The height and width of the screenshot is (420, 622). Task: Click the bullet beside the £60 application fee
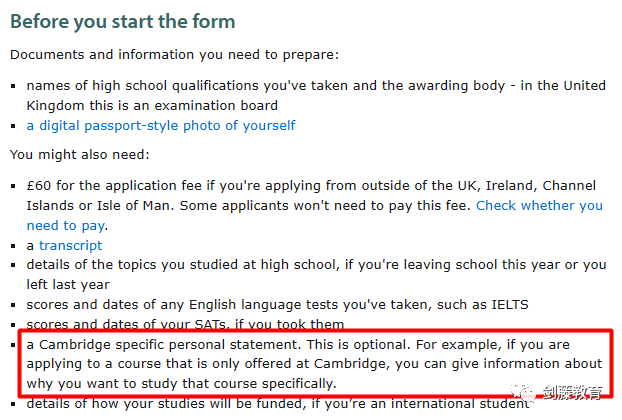pos(13,186)
